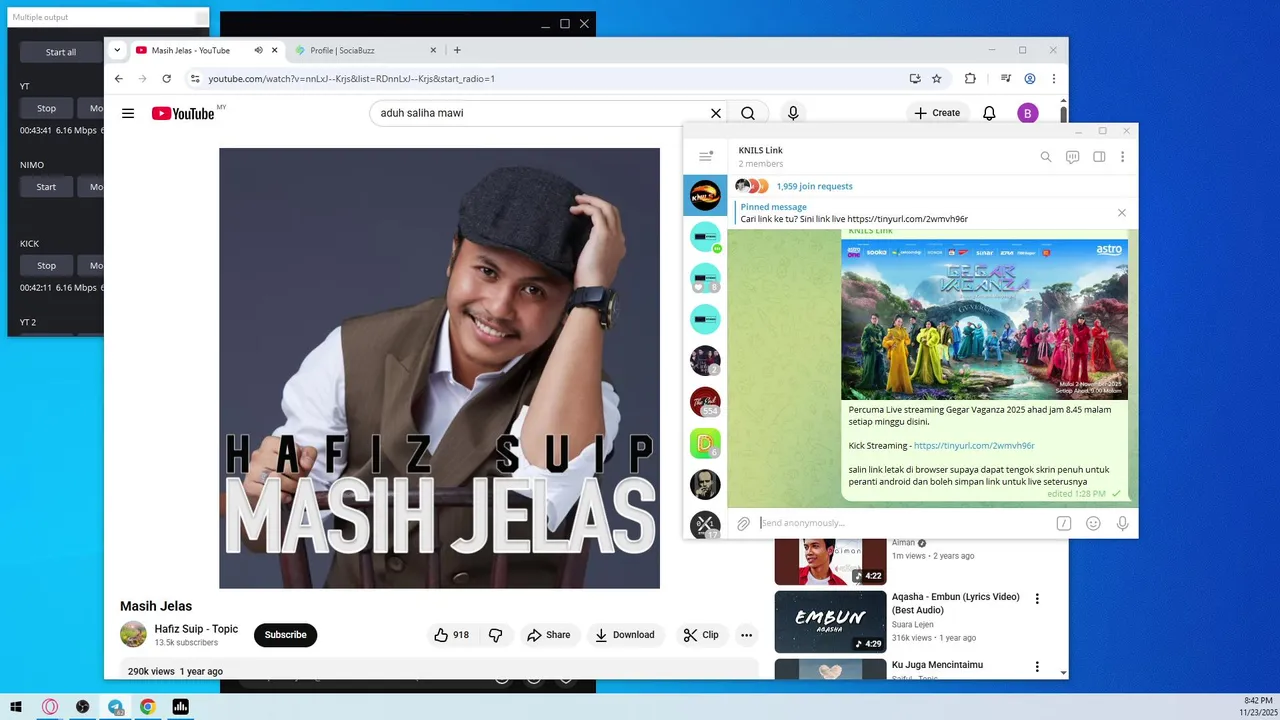Like the Masih Jelas video
Screen dimensions: 1280x720
(x=451, y=635)
